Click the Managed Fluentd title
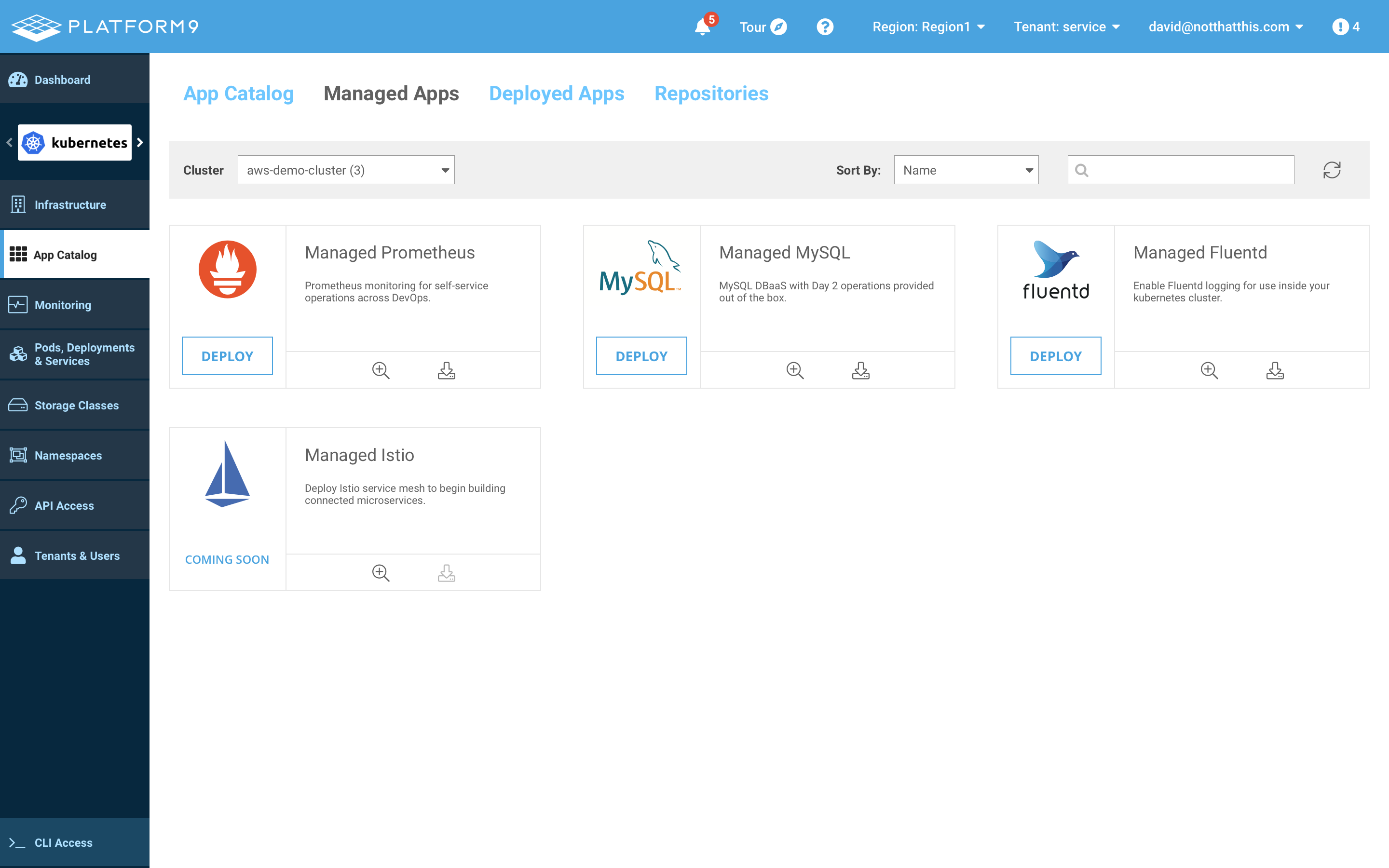 click(x=1200, y=253)
